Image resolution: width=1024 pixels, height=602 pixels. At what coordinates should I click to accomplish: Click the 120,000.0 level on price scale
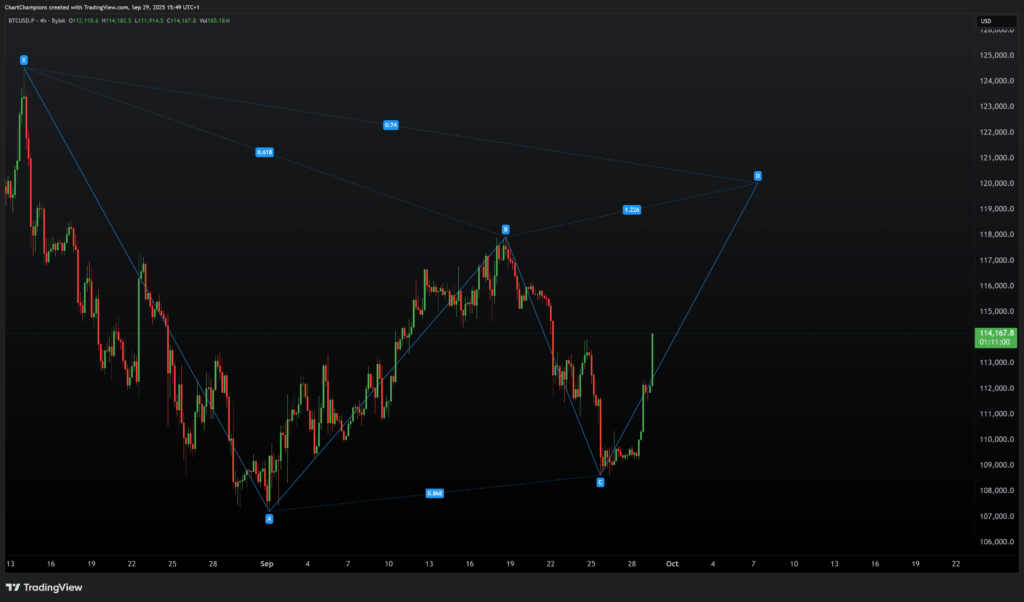995,184
